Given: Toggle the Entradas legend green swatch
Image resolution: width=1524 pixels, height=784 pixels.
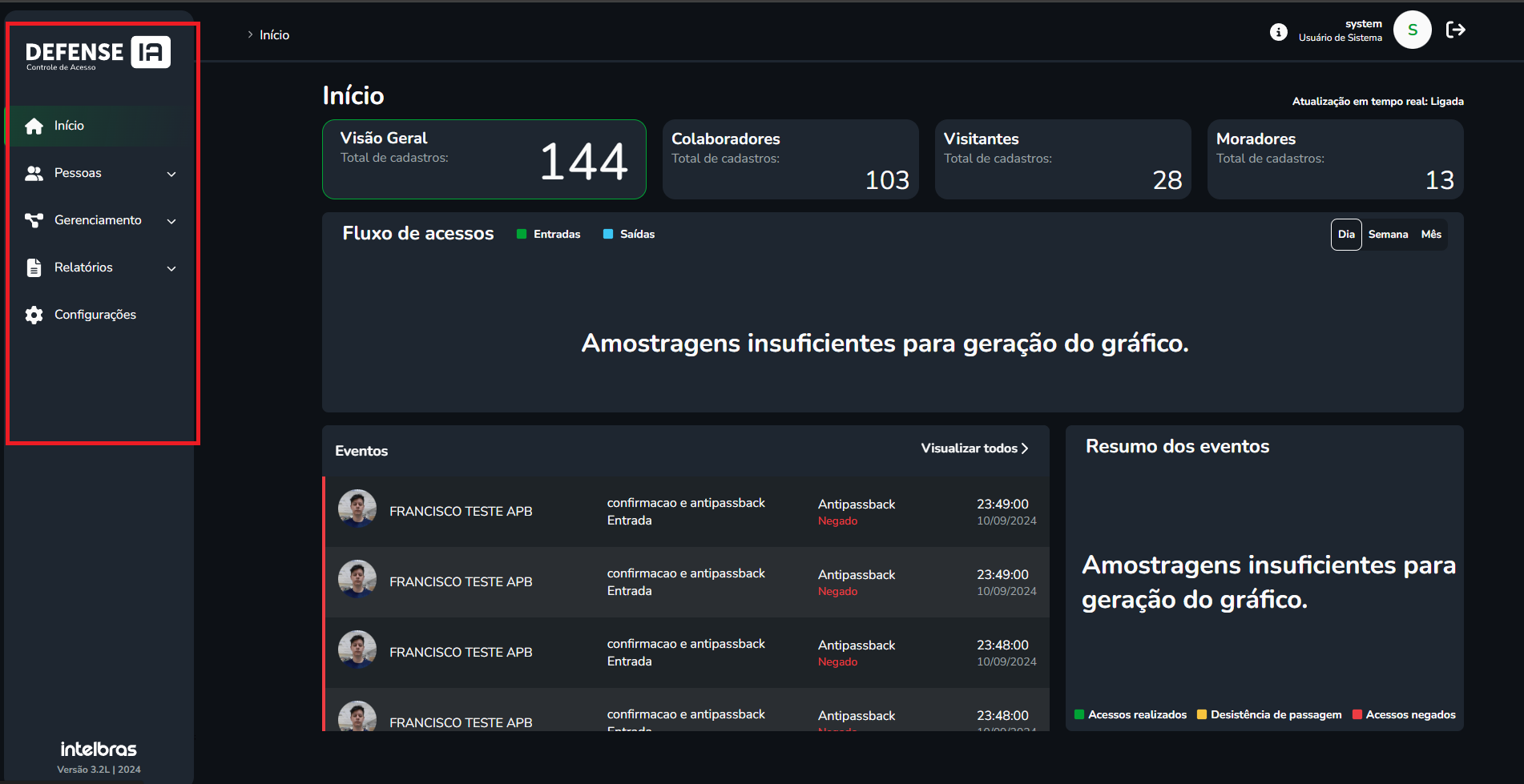Looking at the screenshot, I should pyautogui.click(x=522, y=234).
